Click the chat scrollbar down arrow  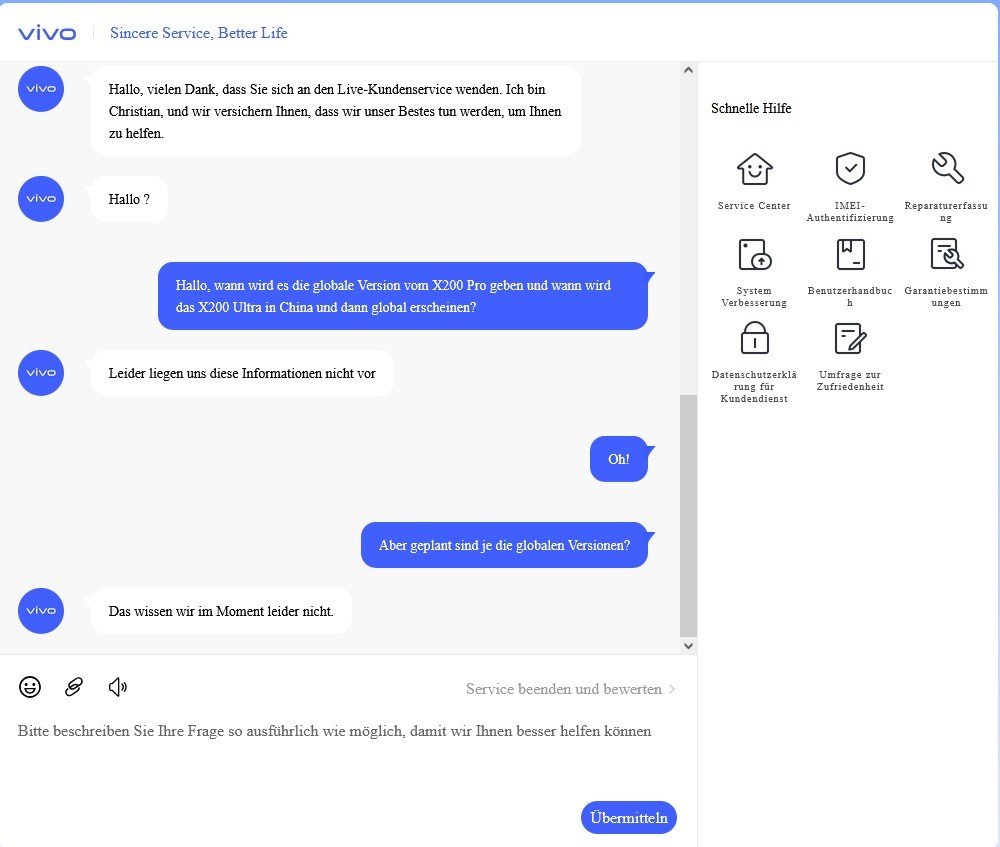[688, 645]
